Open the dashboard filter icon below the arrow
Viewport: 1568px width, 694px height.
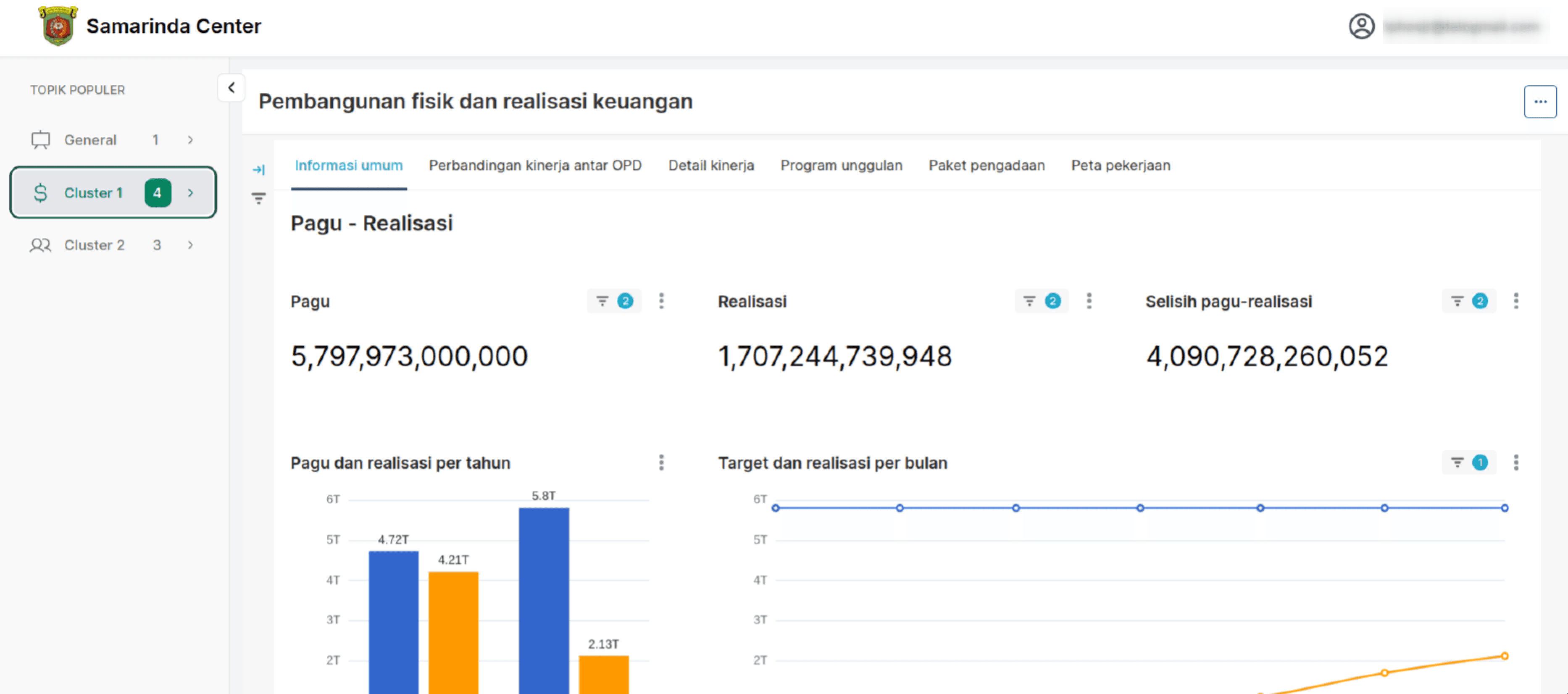(x=259, y=198)
